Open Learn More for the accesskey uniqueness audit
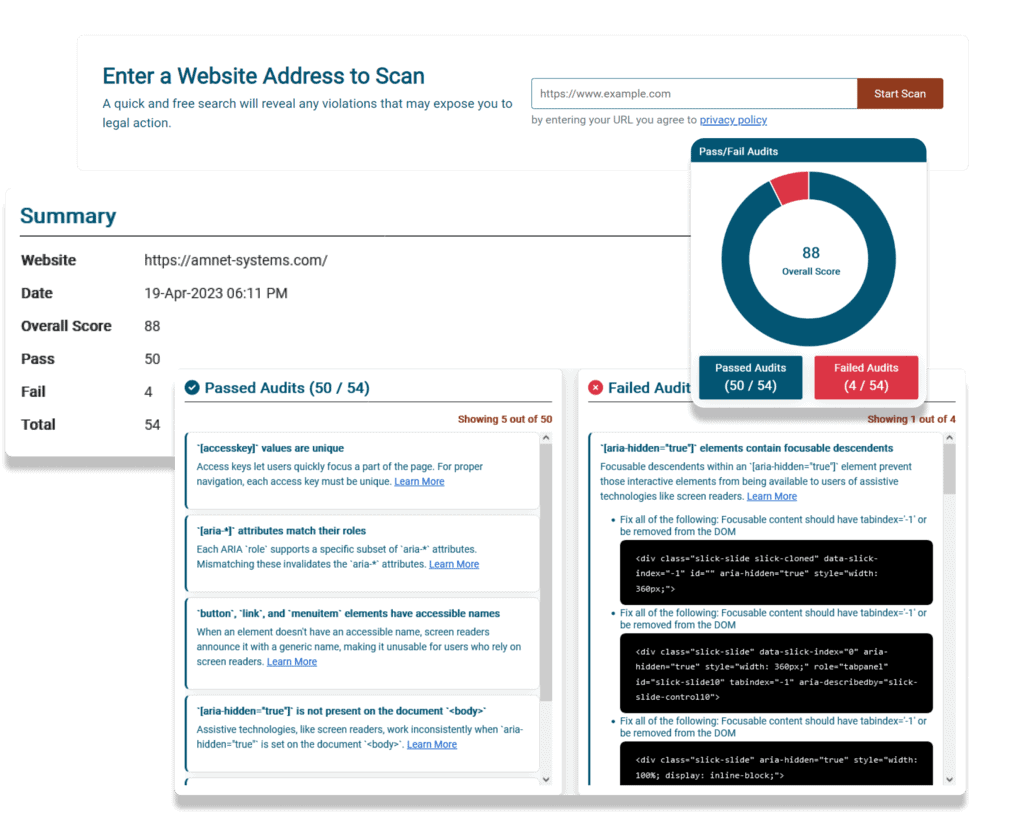 419,481
